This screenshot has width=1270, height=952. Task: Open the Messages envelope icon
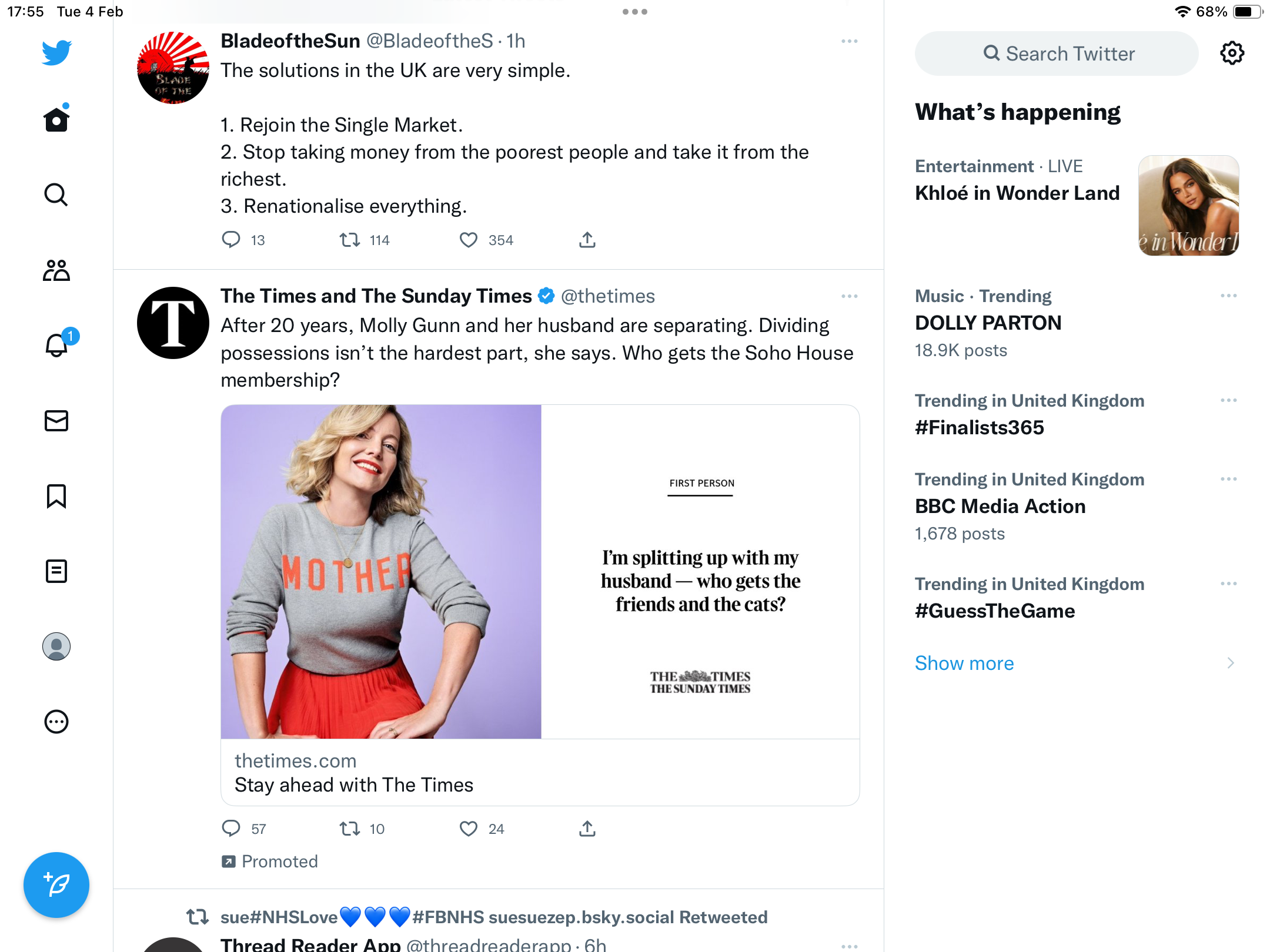tap(56, 421)
